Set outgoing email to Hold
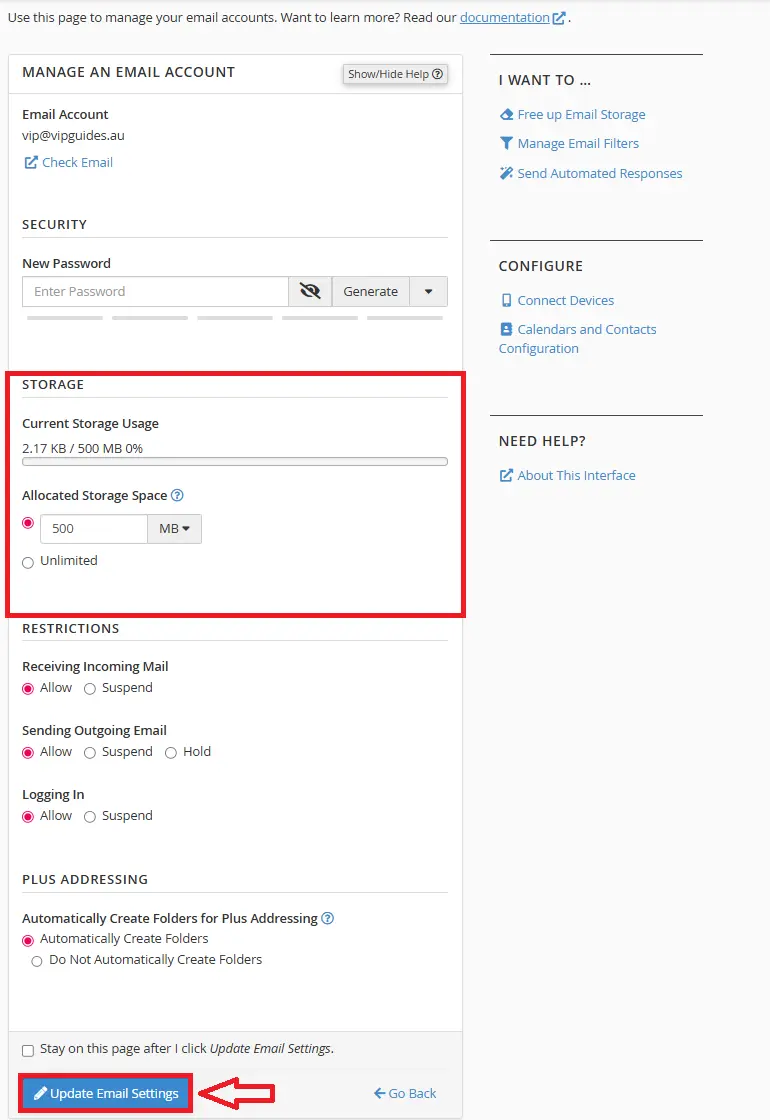770x1120 pixels. [171, 753]
